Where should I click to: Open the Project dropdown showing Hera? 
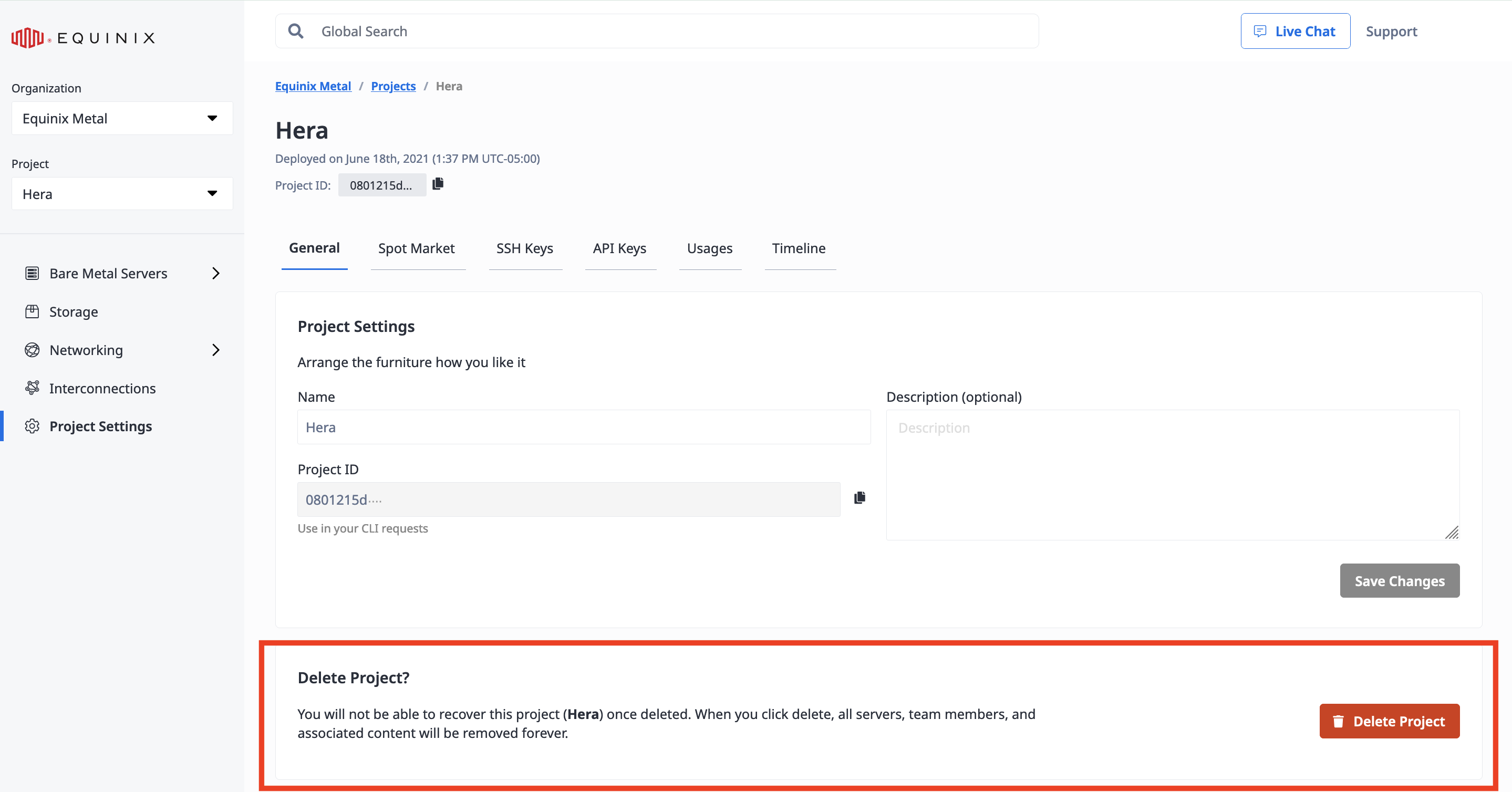122,194
